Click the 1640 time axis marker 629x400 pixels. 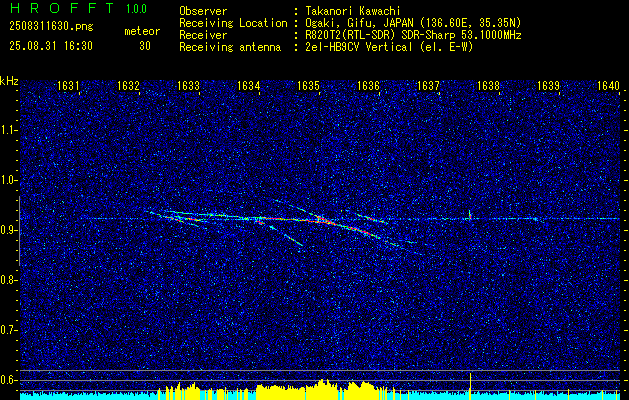click(609, 85)
